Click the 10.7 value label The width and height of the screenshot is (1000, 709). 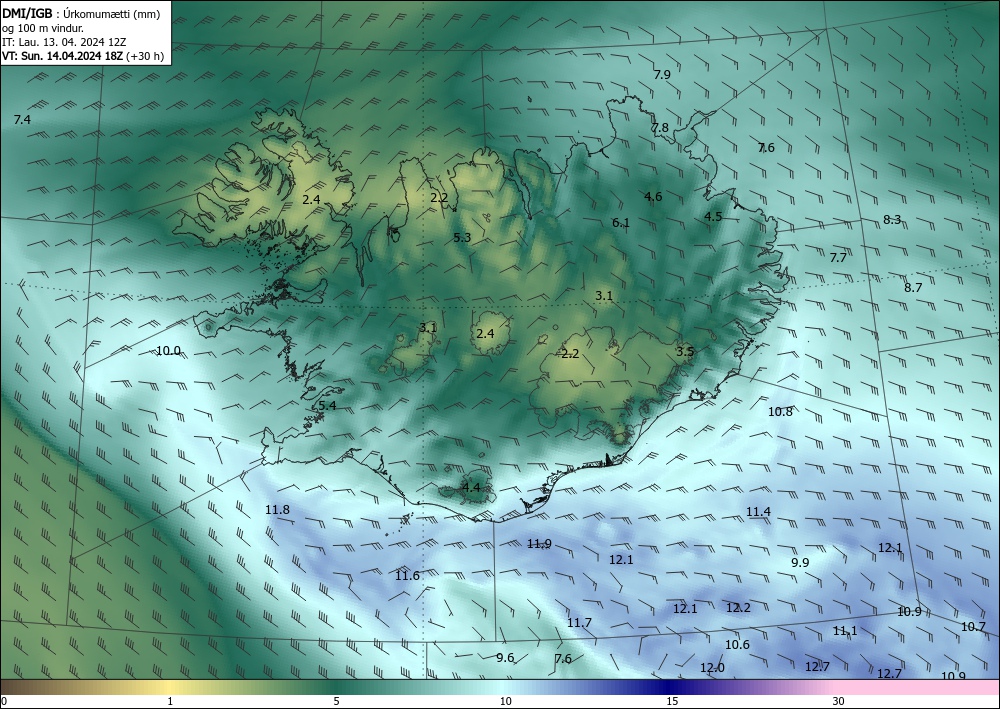pos(973,627)
